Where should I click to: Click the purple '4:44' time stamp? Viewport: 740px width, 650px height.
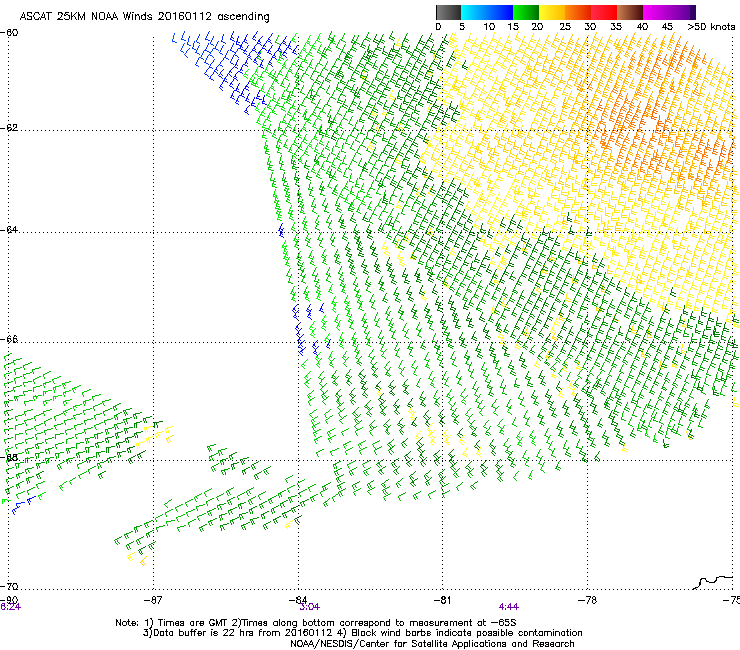point(509,607)
